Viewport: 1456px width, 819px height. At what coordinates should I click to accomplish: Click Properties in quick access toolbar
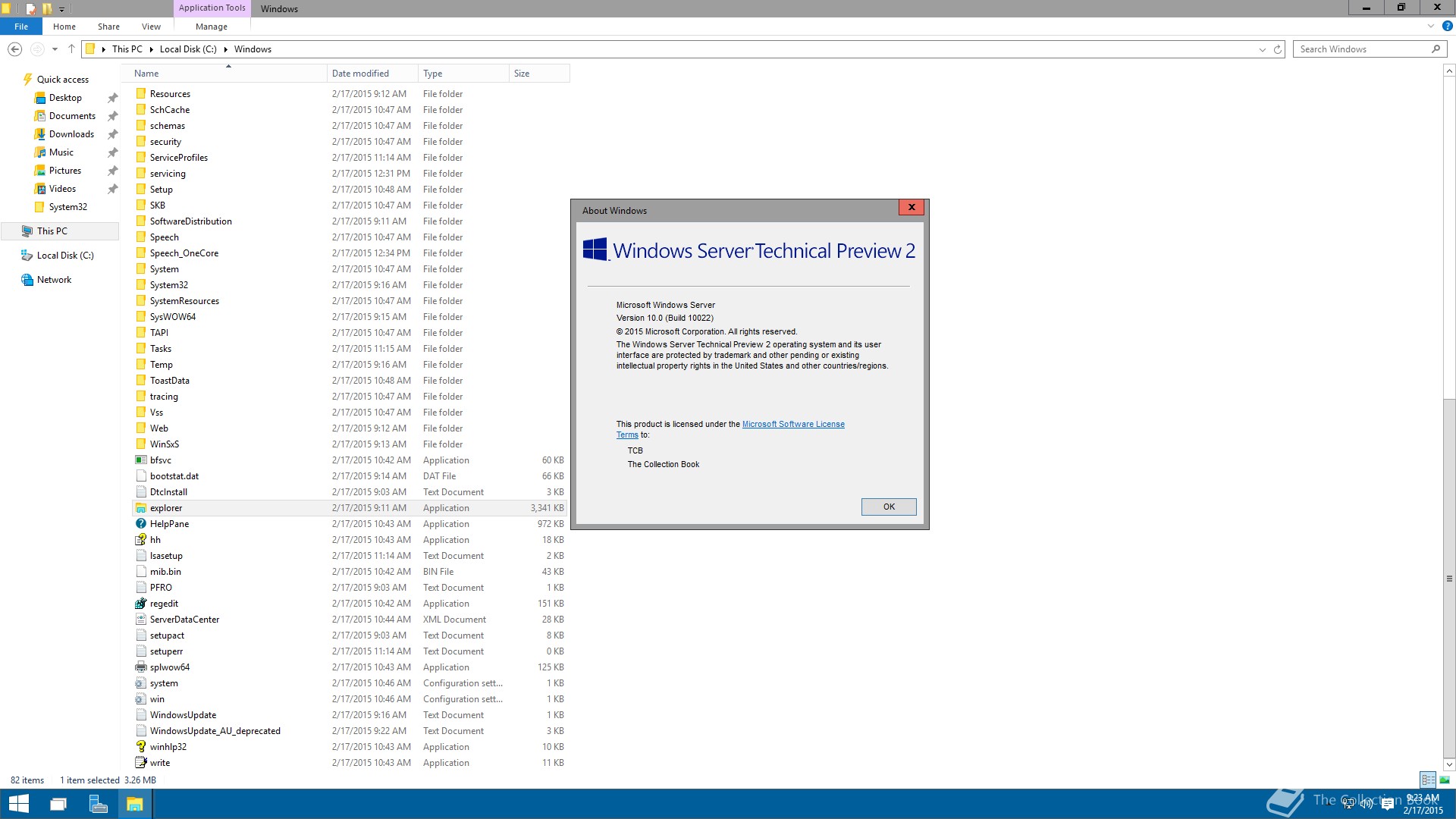(30, 8)
